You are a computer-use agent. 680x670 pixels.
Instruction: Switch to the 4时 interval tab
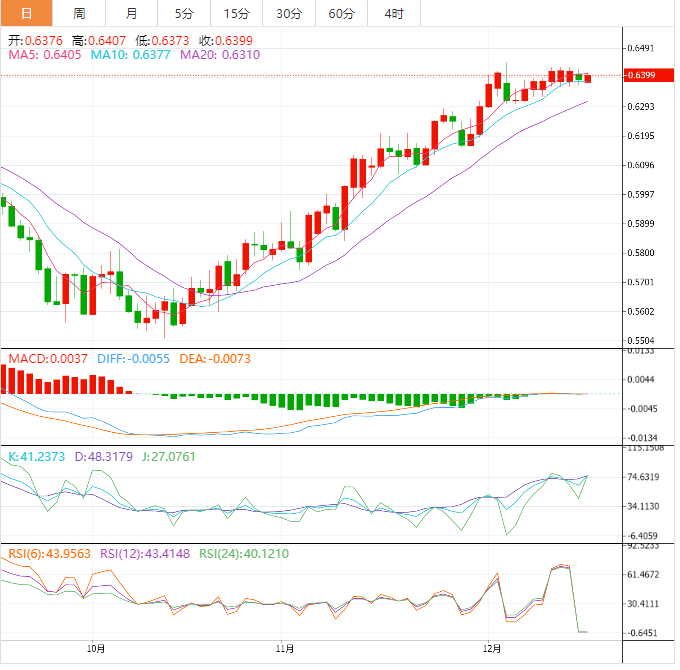[394, 13]
